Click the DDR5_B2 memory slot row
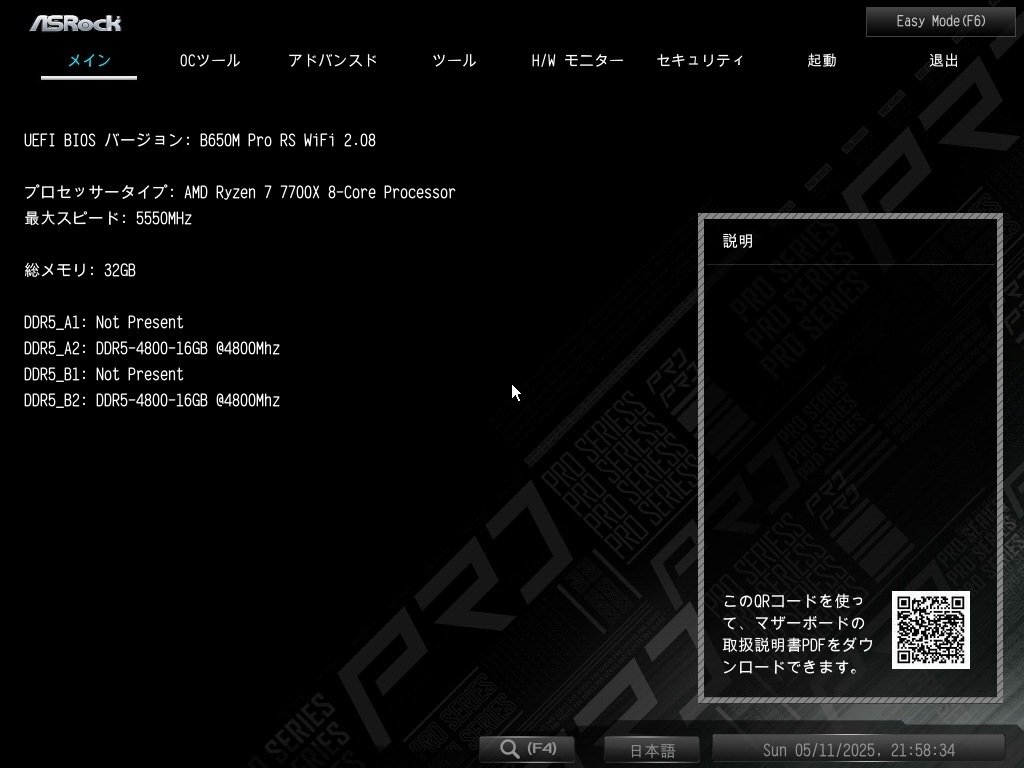 152,401
